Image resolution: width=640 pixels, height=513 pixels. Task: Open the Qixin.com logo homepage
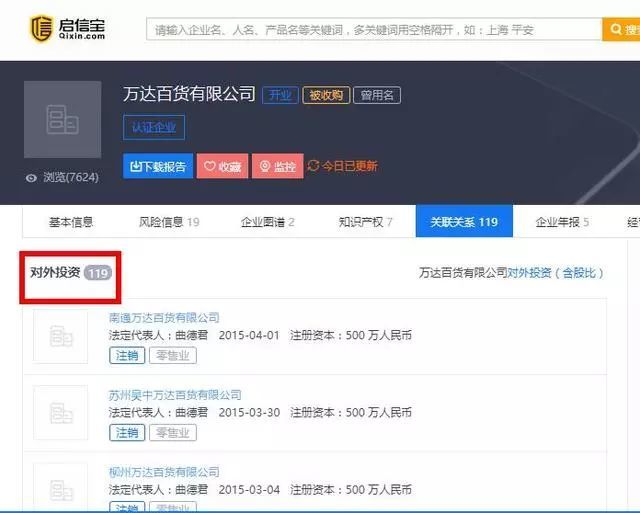pos(68,29)
